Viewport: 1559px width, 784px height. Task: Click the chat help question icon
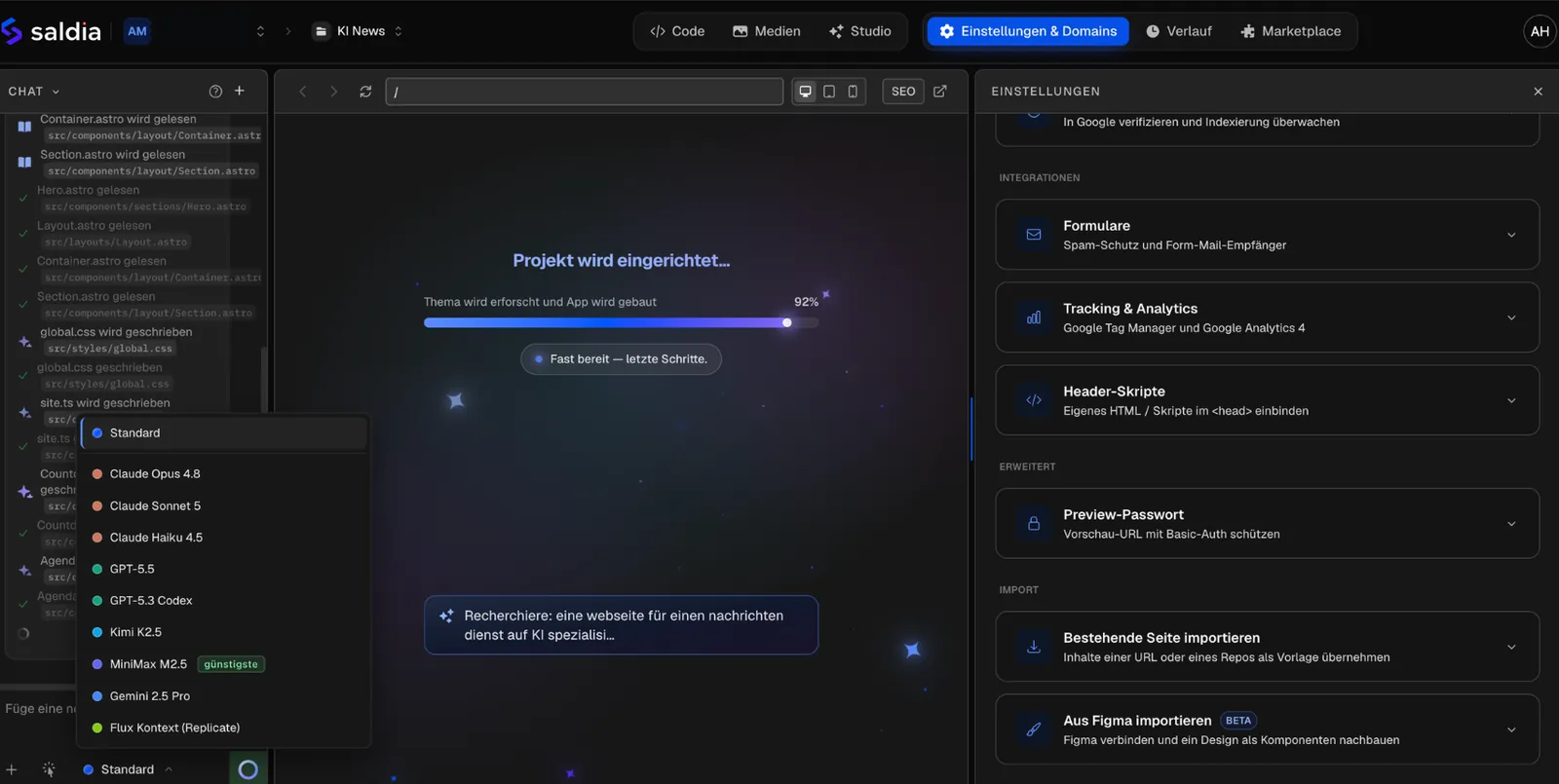pos(215,92)
